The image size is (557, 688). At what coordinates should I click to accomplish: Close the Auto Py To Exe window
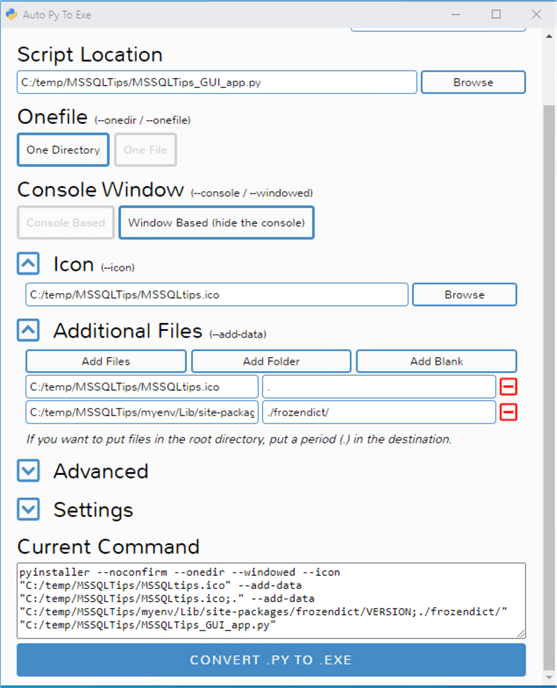tap(536, 14)
